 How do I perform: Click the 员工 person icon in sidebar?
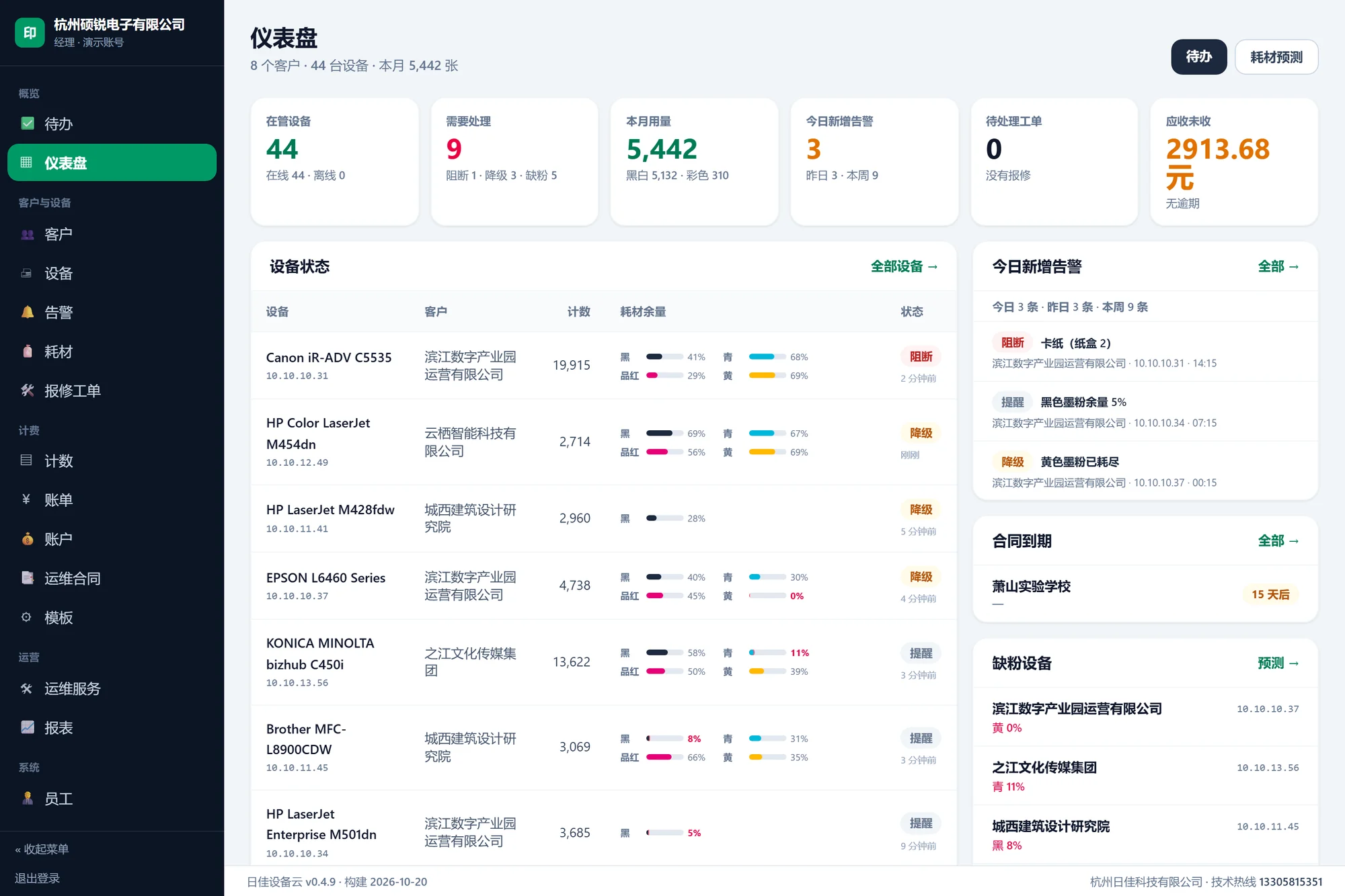pyautogui.click(x=28, y=799)
